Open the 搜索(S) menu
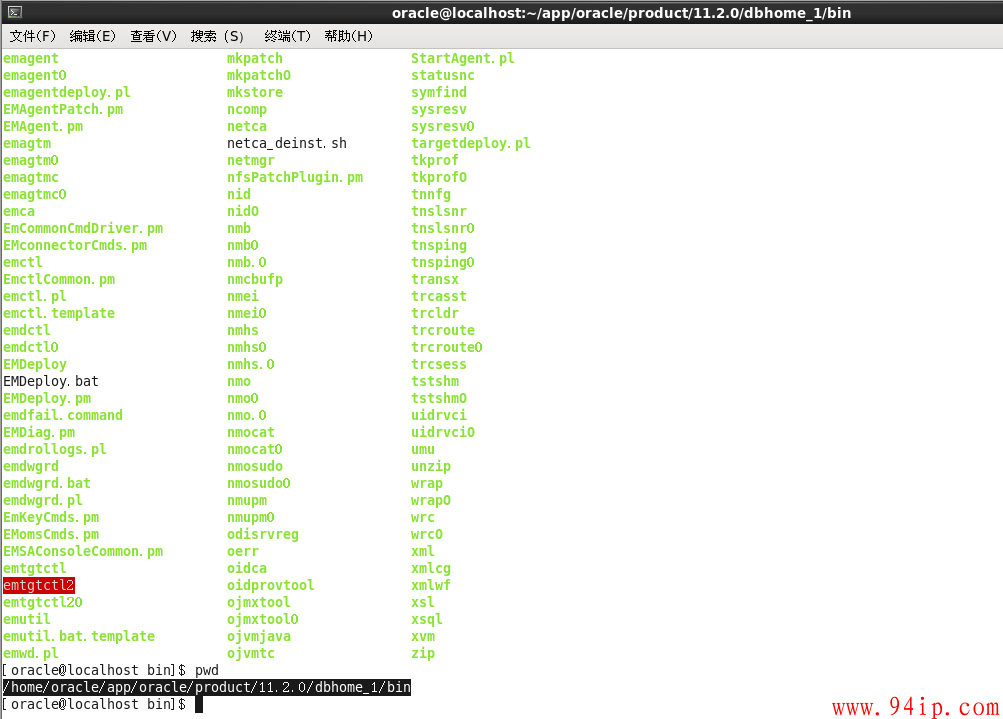 pos(217,36)
